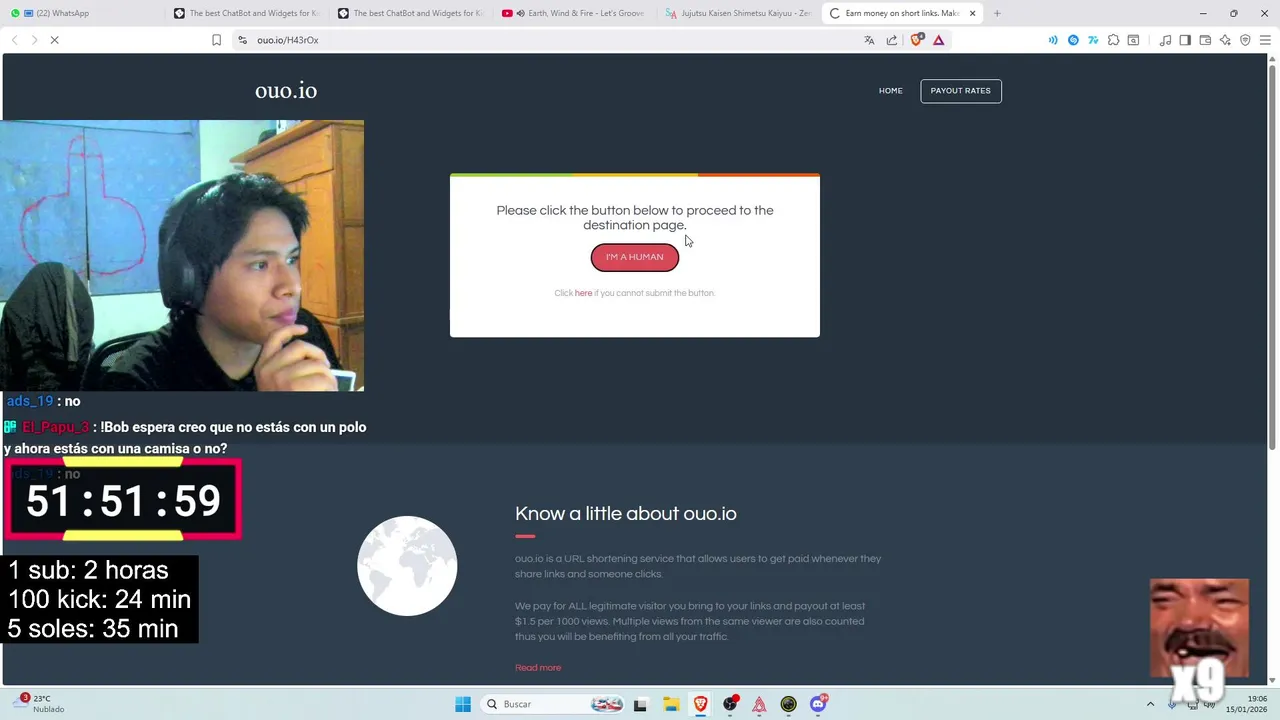Open media playback controls
The height and width of the screenshot is (720, 1280).
click(1165, 40)
